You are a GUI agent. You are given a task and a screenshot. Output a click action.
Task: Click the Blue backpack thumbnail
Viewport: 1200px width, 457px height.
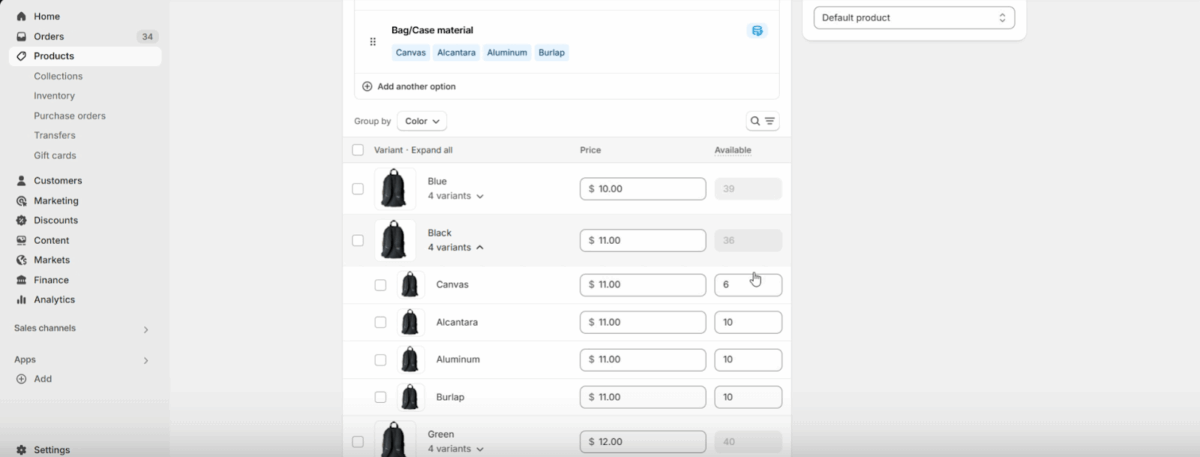point(395,189)
